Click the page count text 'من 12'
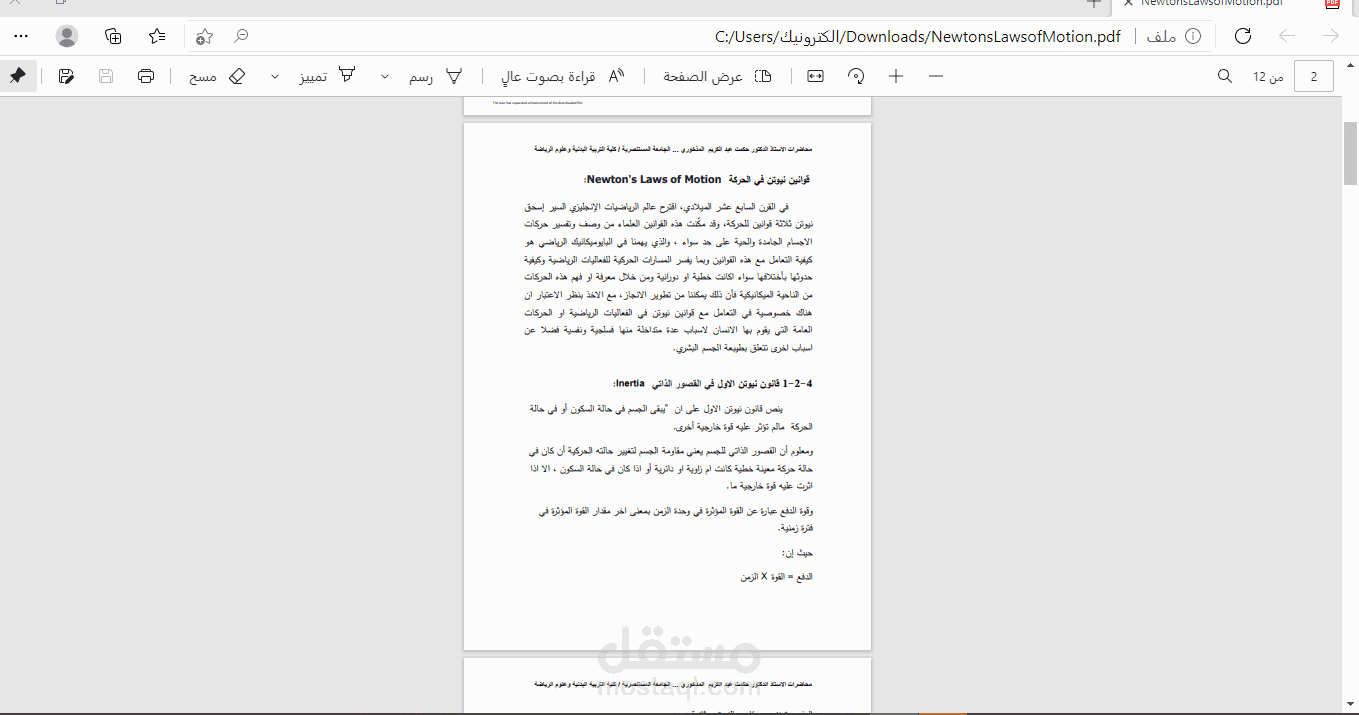This screenshot has width=1359, height=715. [x=1268, y=77]
